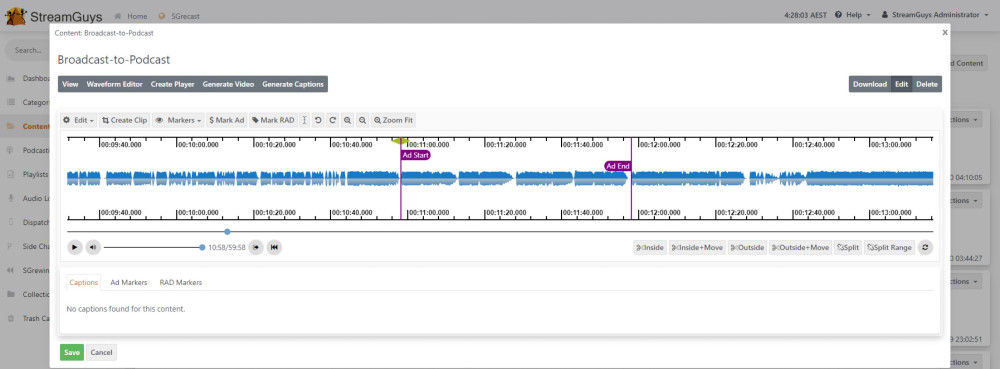Click the Mark Ad dollar button
The image size is (1000, 369).
(x=226, y=120)
